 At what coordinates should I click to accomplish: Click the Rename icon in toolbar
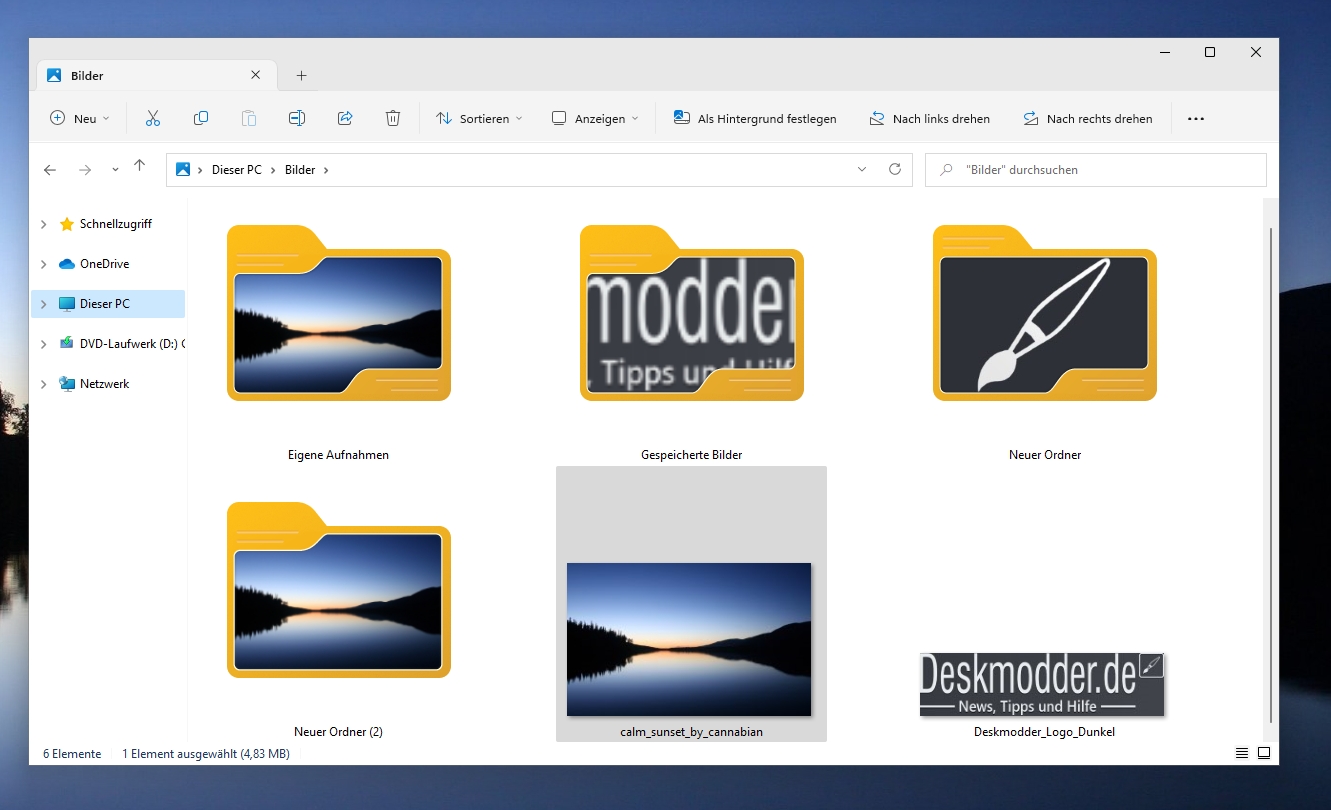(x=297, y=118)
